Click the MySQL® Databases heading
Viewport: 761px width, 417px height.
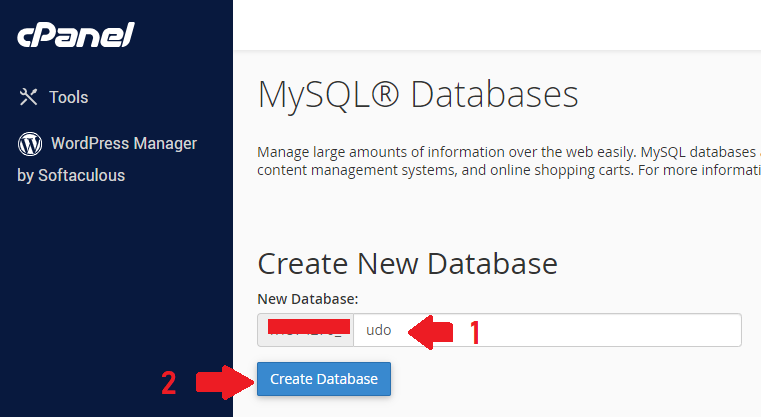coord(418,94)
